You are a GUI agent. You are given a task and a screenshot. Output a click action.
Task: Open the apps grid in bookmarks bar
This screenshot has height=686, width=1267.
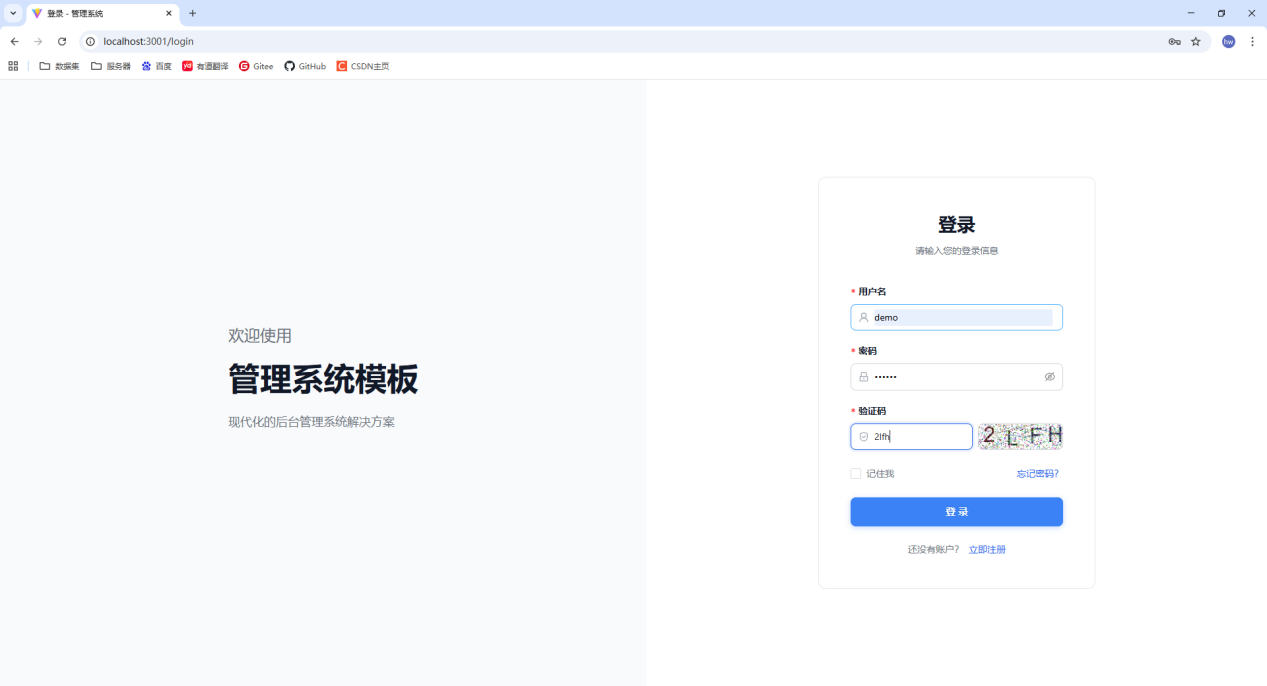point(13,66)
